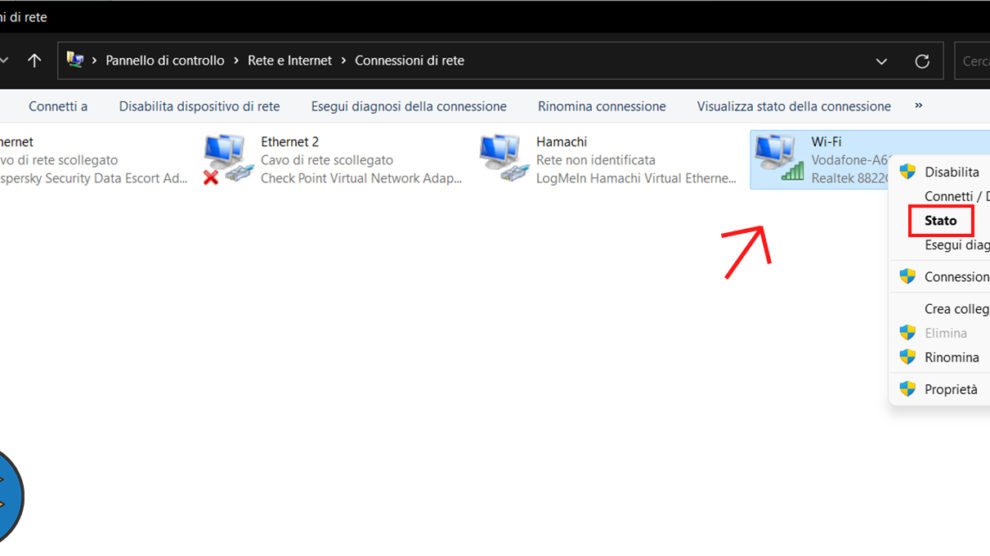Select the 'Ethernet 2' connection name
This screenshot has width=990, height=556.
(x=290, y=142)
